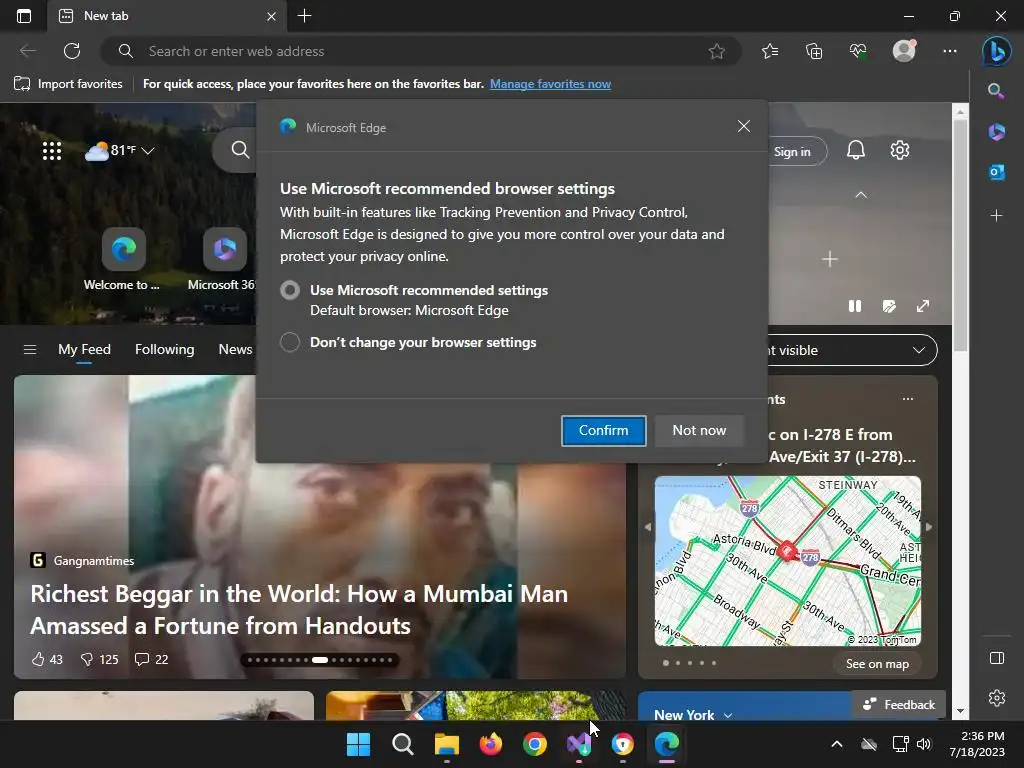
Task: Click Import favorites
Action: [68, 84]
